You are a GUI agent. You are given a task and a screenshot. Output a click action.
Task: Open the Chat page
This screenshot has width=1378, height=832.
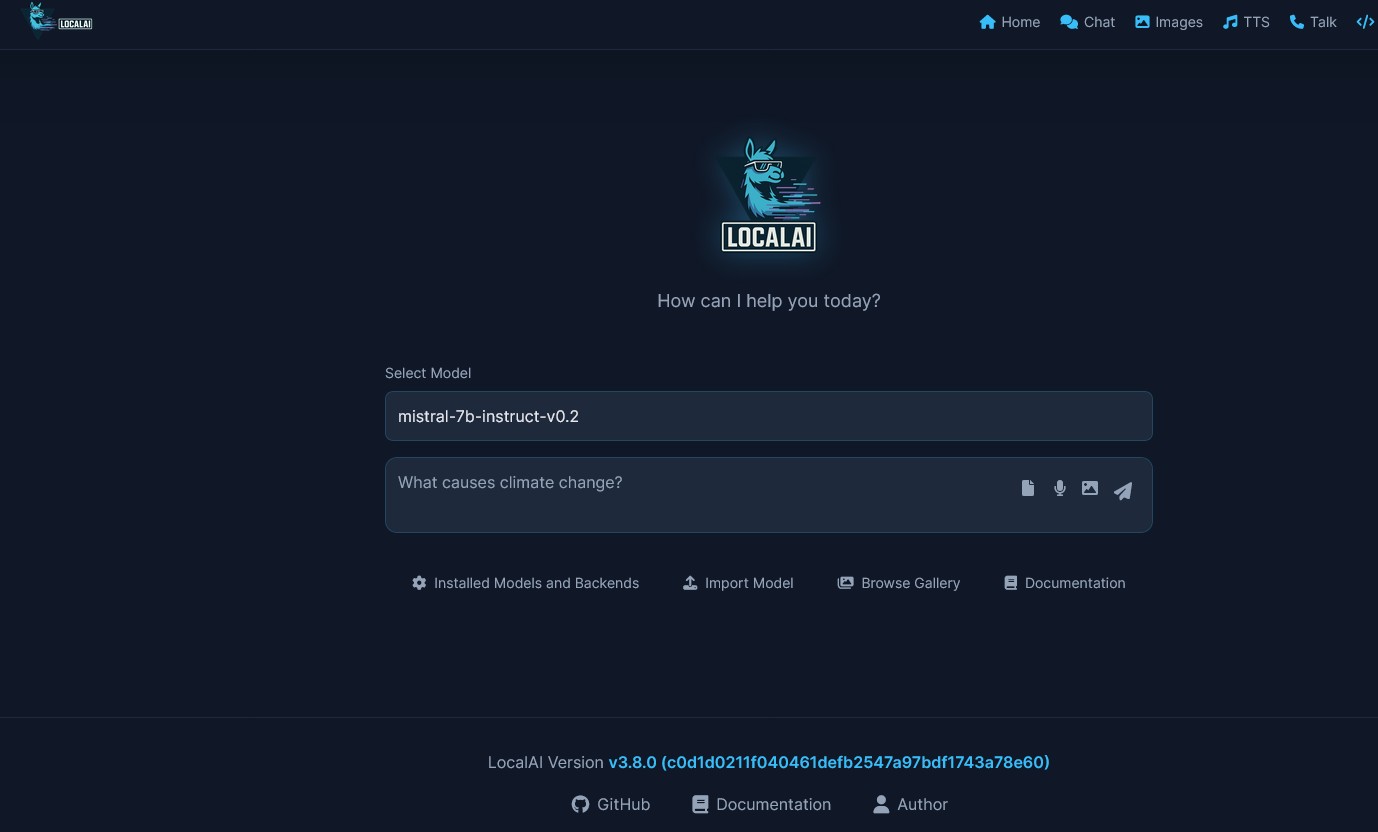click(x=1087, y=22)
